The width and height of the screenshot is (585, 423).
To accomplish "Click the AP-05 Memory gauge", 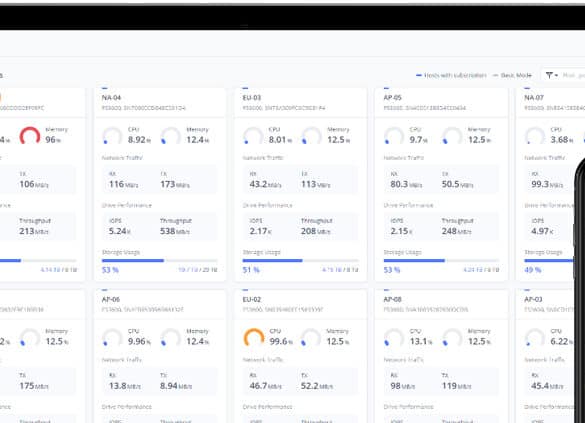I will 452,136.
